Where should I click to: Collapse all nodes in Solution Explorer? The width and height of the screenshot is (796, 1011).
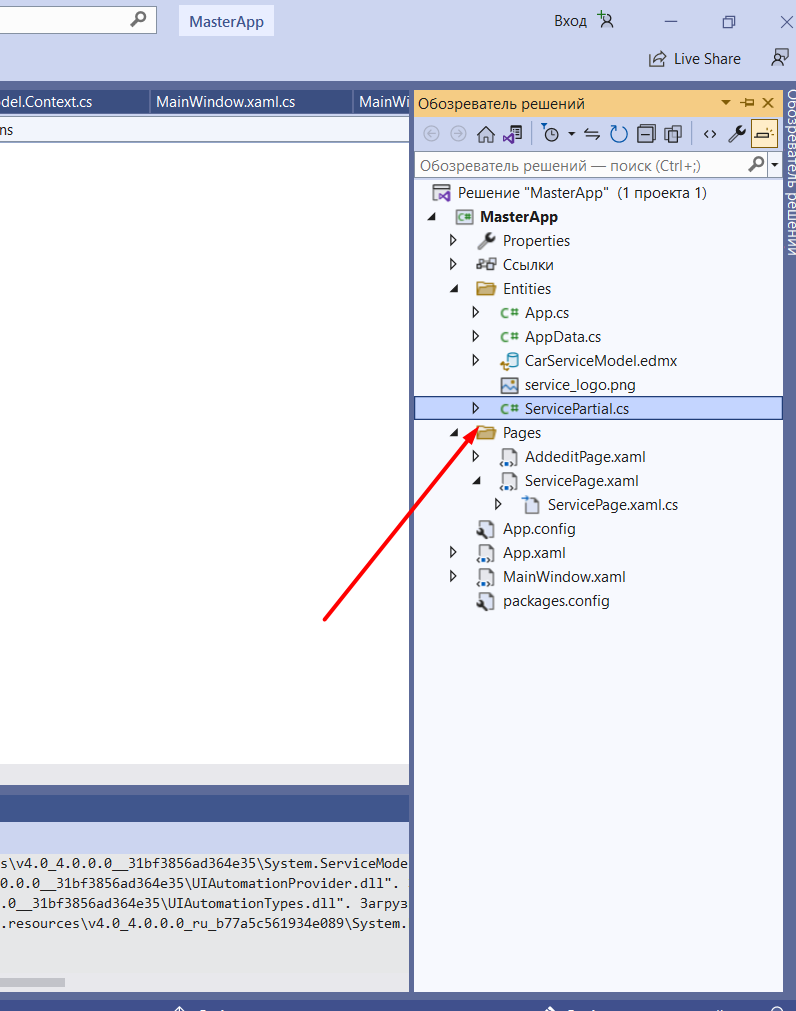point(646,134)
